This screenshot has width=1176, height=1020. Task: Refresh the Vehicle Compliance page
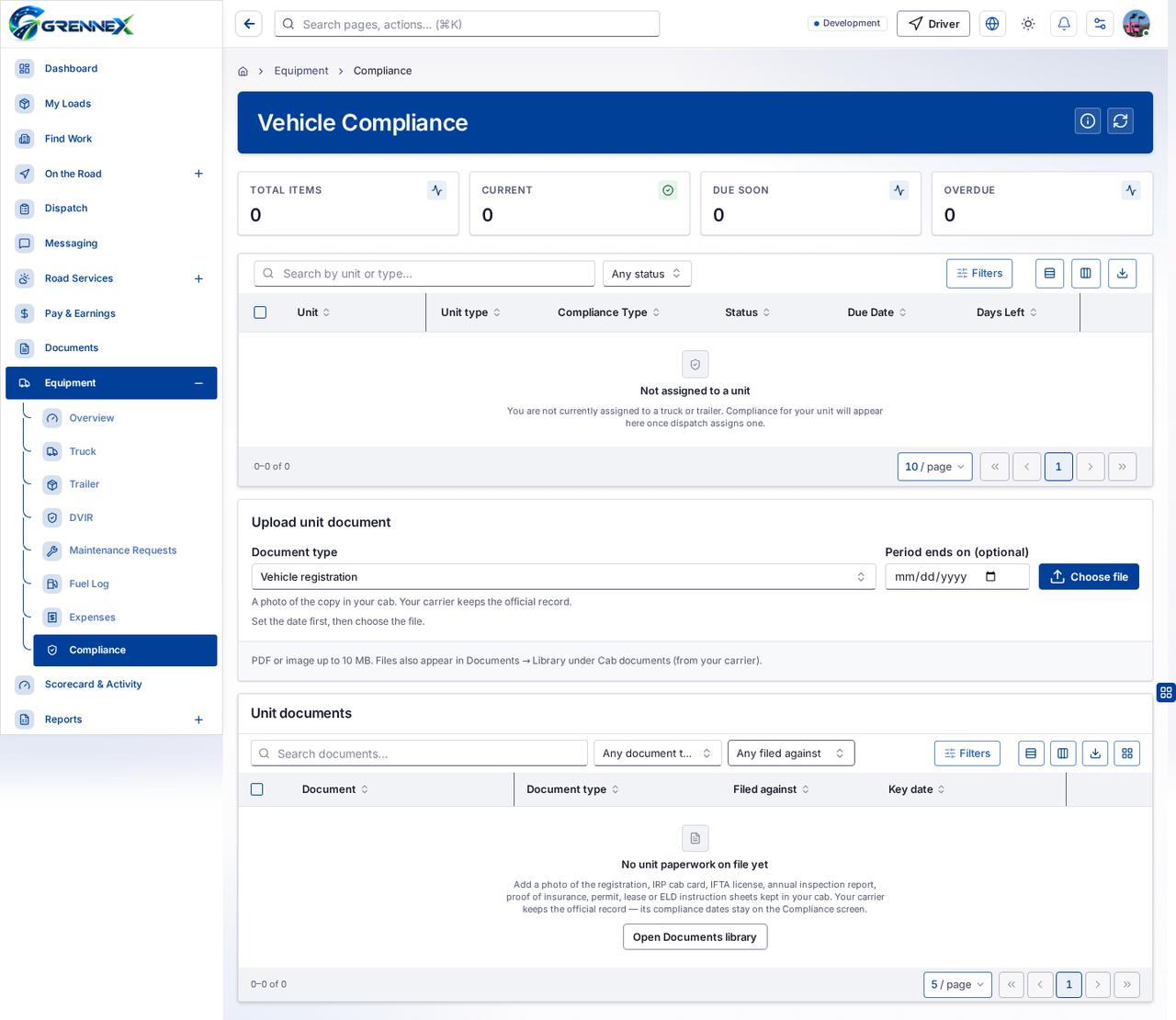[1121, 120]
